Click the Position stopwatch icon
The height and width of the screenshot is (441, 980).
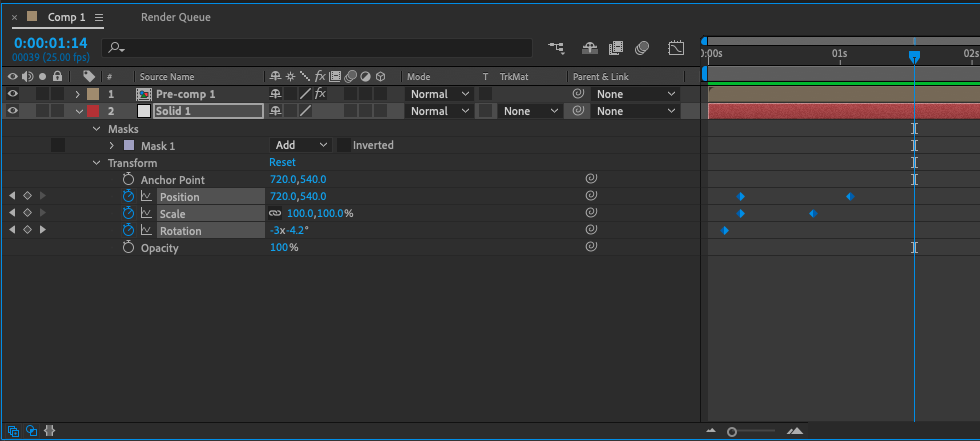[128, 197]
